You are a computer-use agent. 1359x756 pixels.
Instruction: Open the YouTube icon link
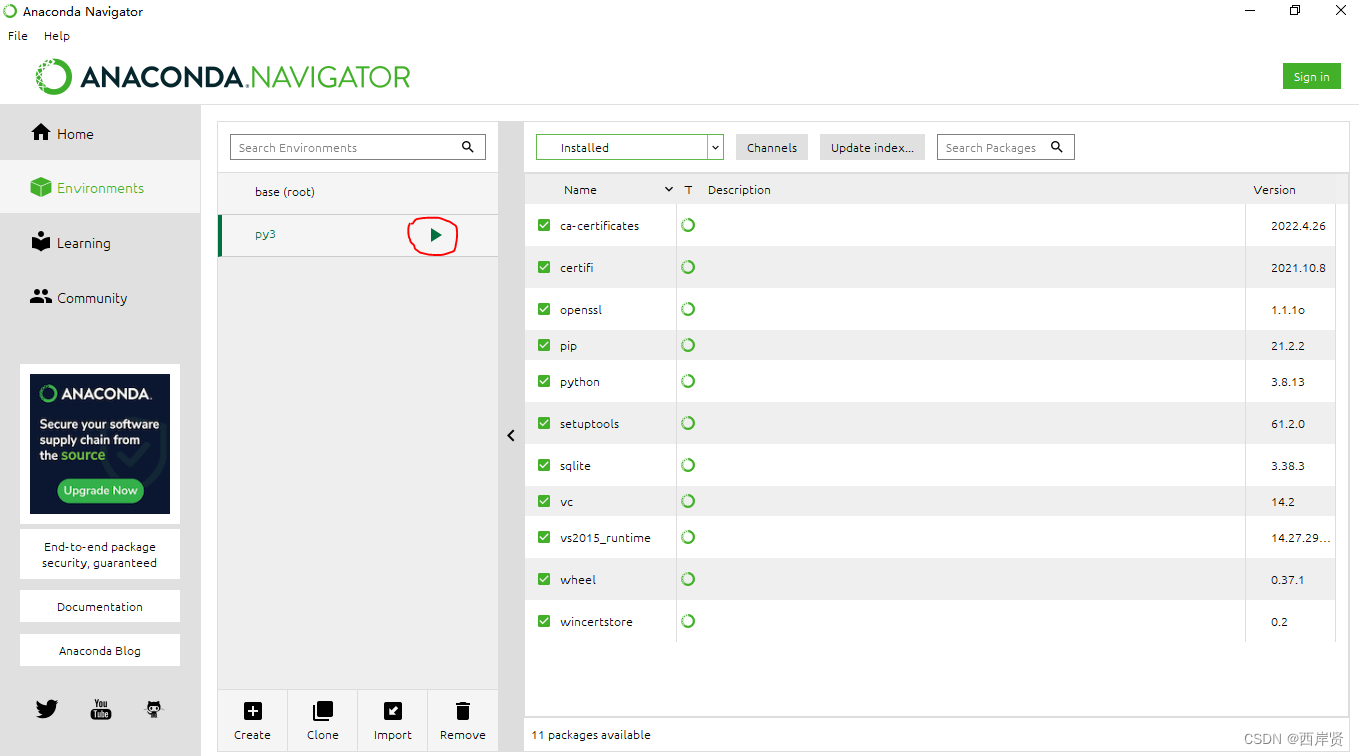click(101, 709)
